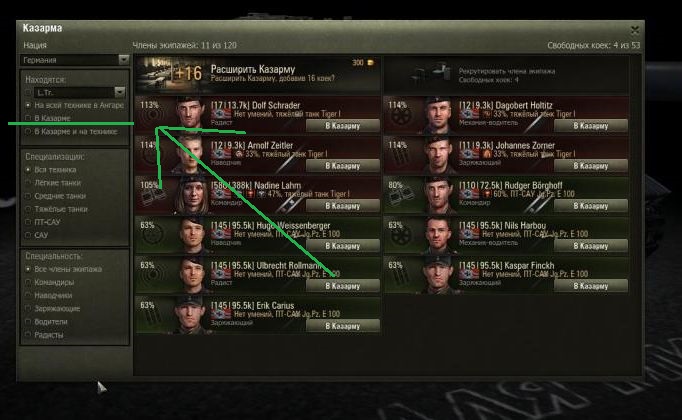
Task: Click the recruit crew member panel
Action: [506, 75]
